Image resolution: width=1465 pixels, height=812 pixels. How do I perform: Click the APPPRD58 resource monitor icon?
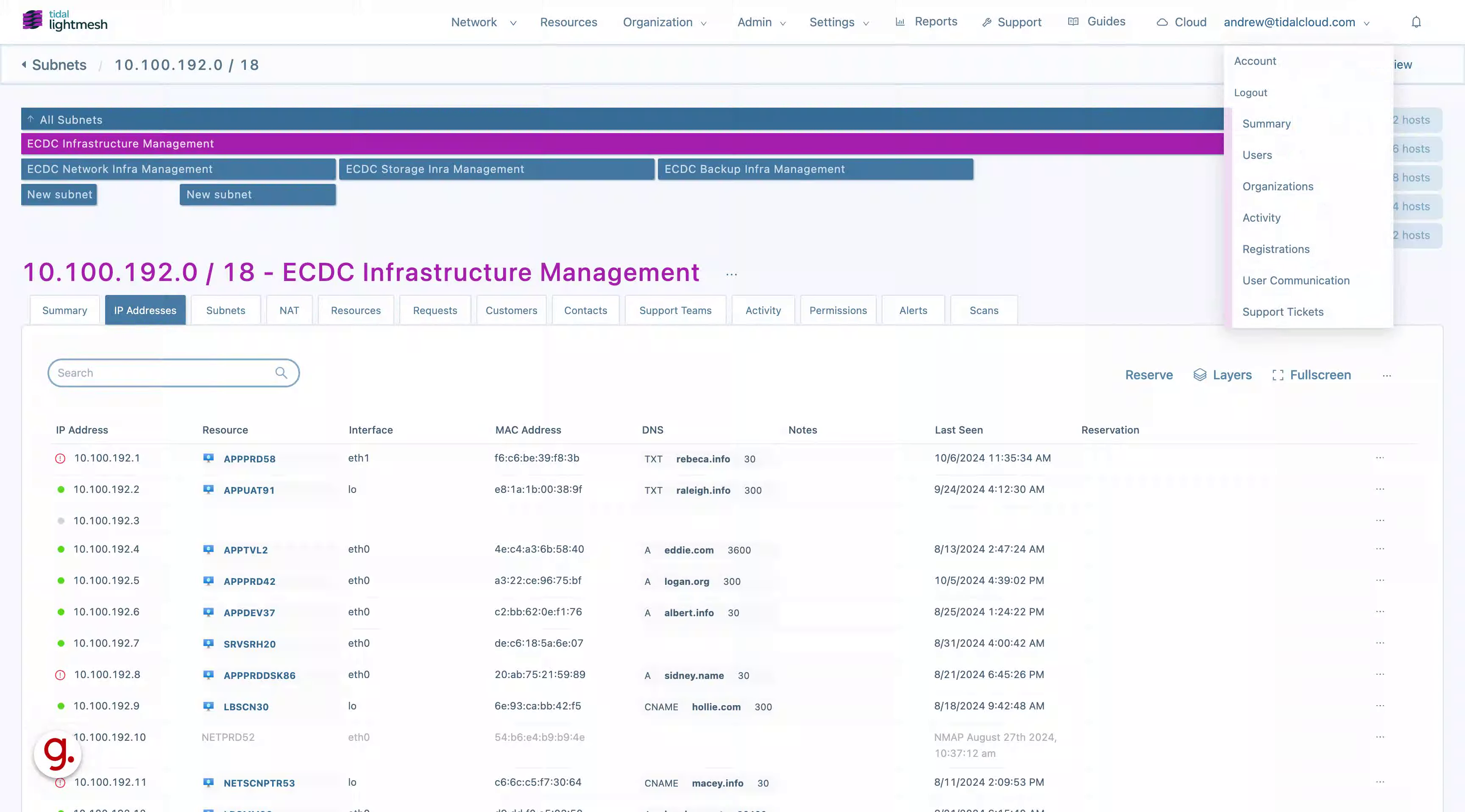click(209, 458)
